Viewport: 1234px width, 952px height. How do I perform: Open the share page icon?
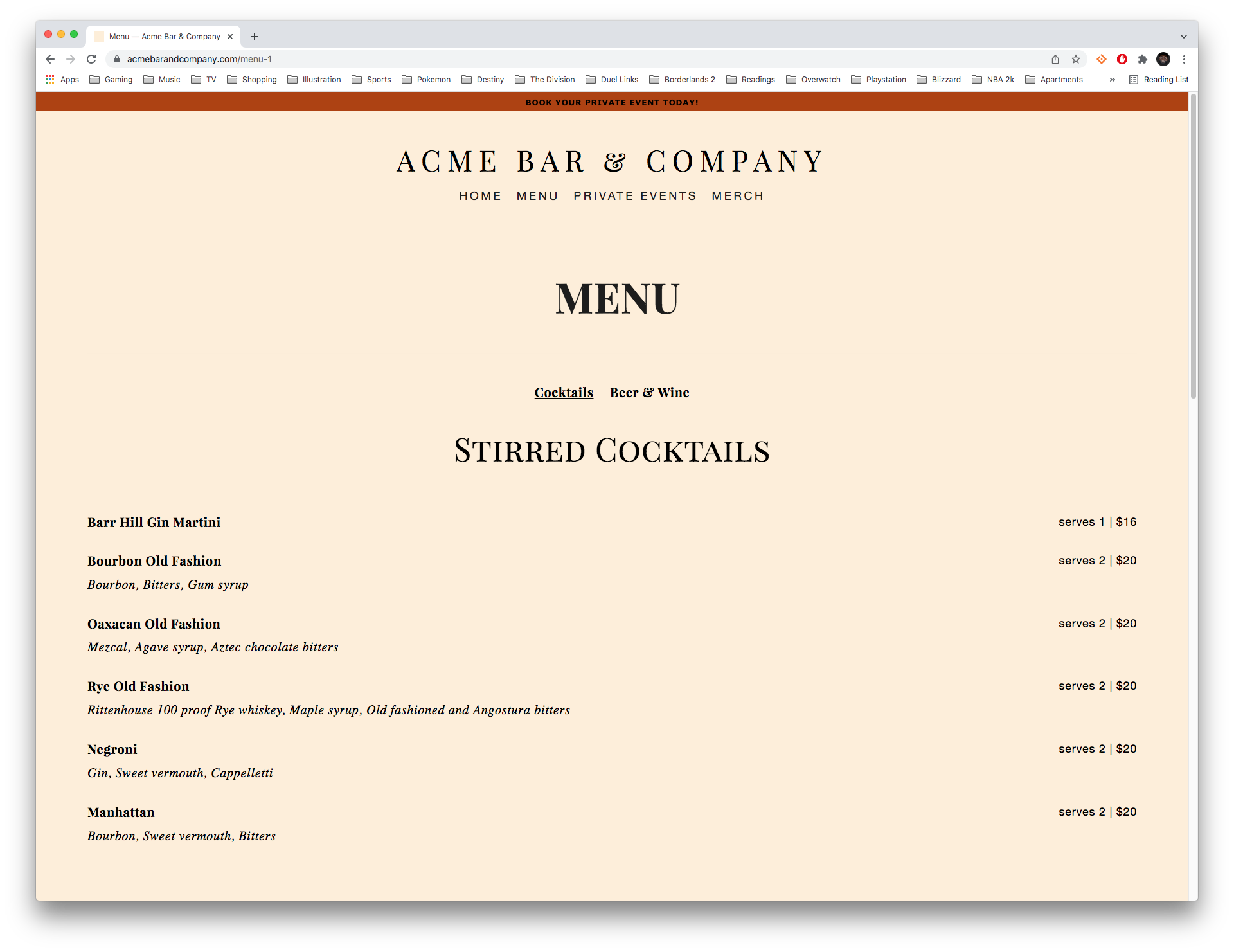(1055, 59)
